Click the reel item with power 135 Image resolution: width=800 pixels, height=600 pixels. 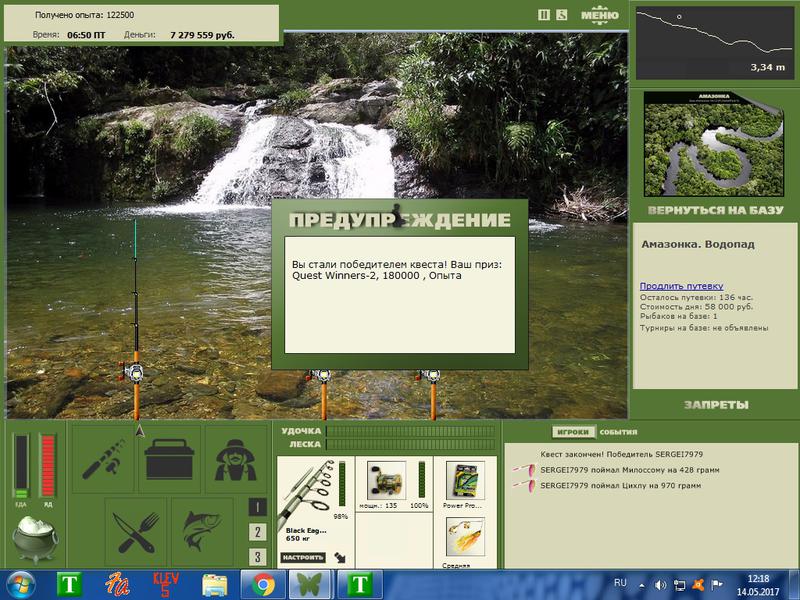coord(386,481)
